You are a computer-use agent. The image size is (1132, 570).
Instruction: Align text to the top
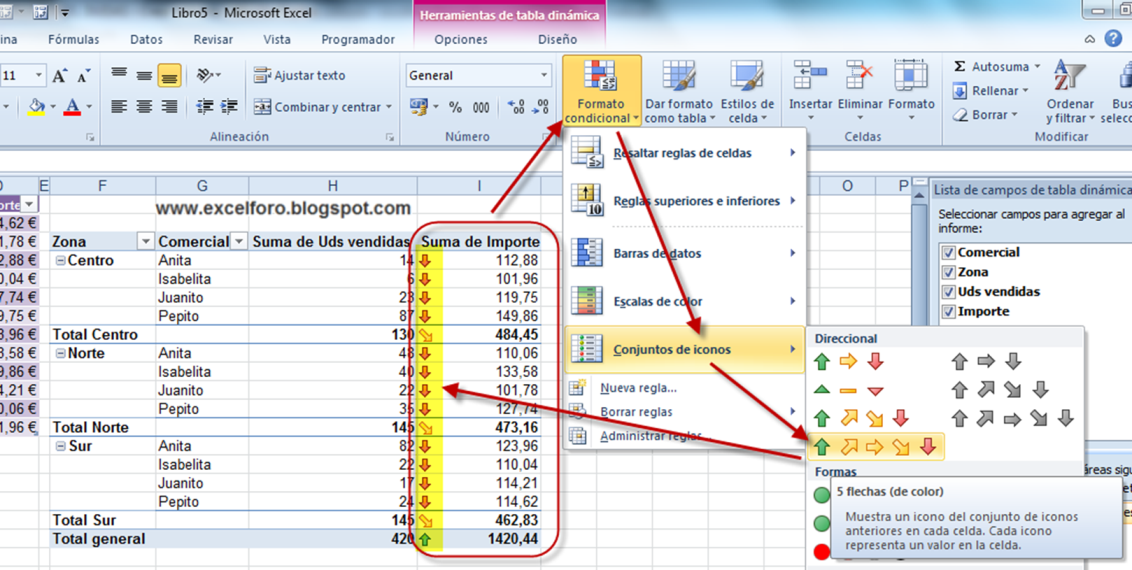[119, 75]
